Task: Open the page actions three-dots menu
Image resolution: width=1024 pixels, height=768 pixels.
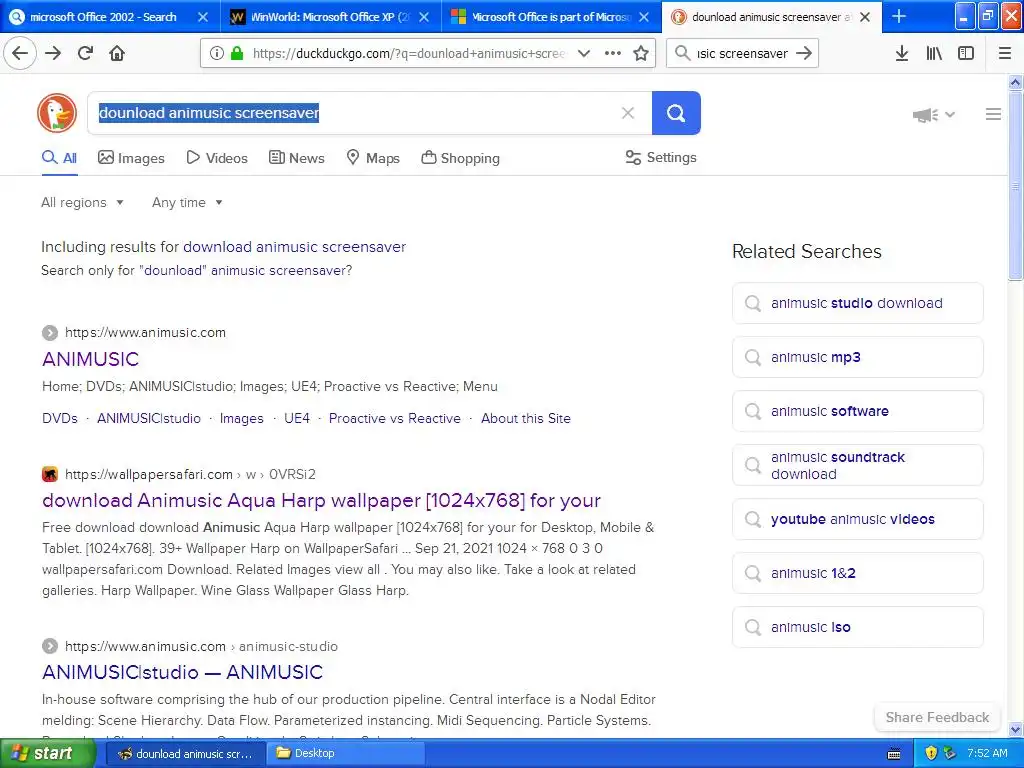Action: 613,53
